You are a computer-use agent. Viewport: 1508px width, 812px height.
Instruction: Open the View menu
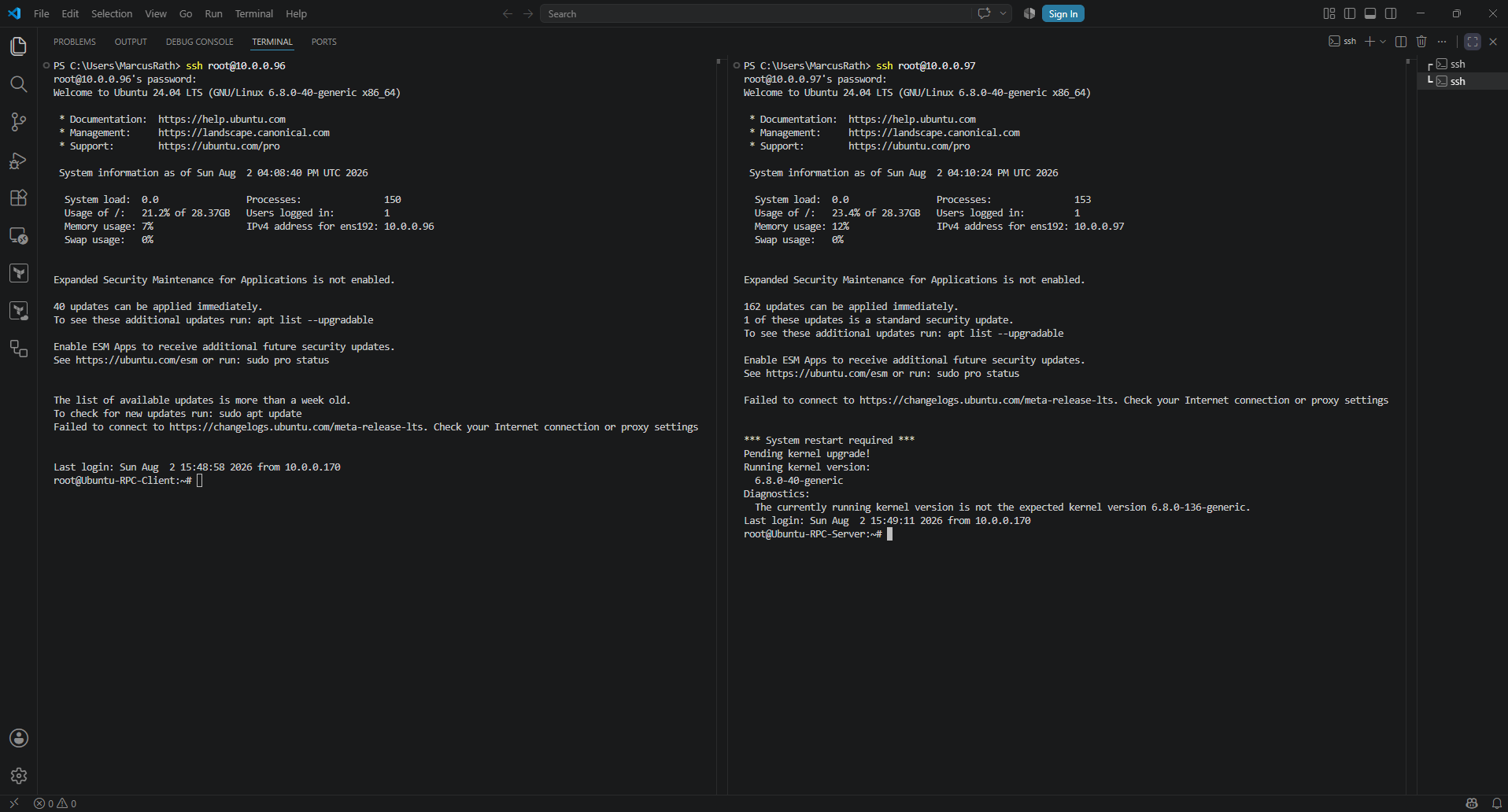[x=156, y=13]
